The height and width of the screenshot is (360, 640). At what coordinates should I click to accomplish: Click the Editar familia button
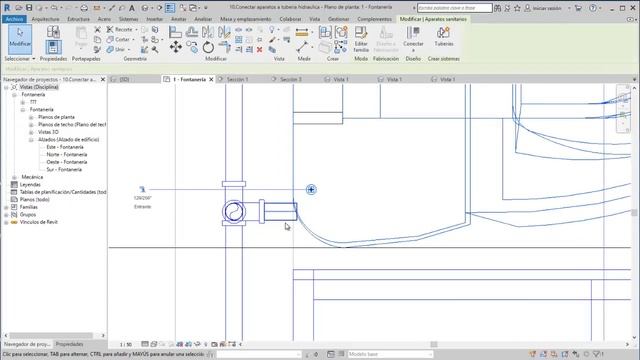pyautogui.click(x=361, y=39)
